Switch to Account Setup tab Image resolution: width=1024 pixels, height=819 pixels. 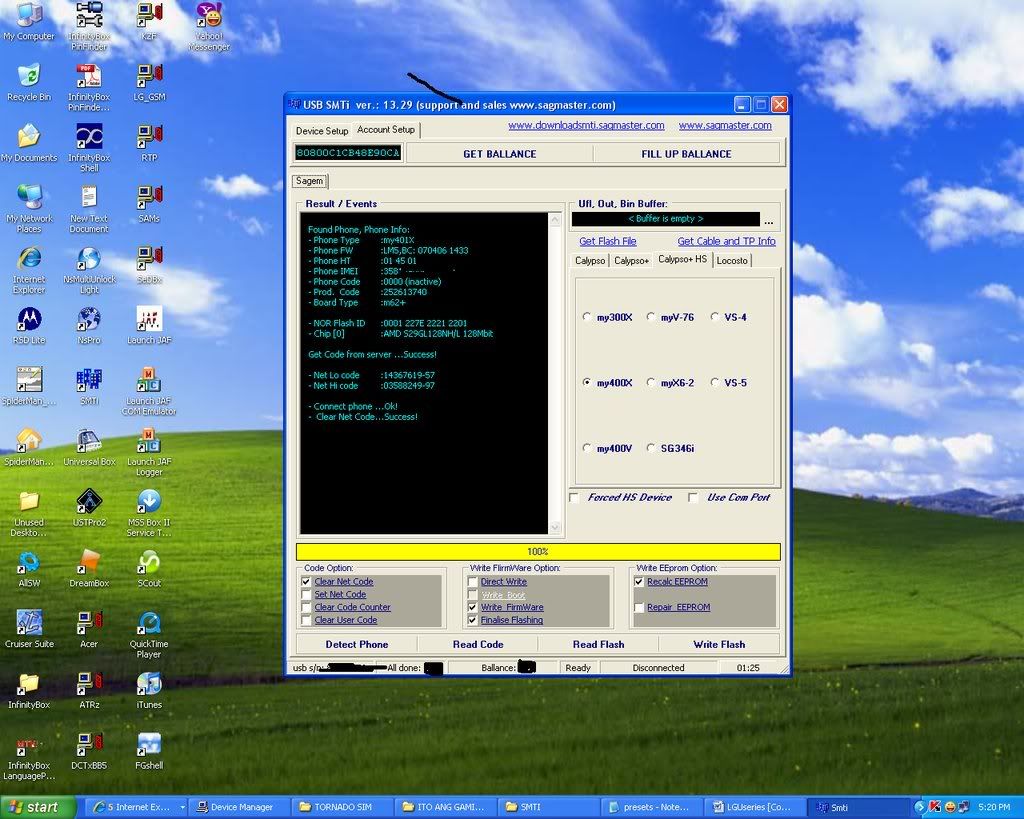[386, 129]
